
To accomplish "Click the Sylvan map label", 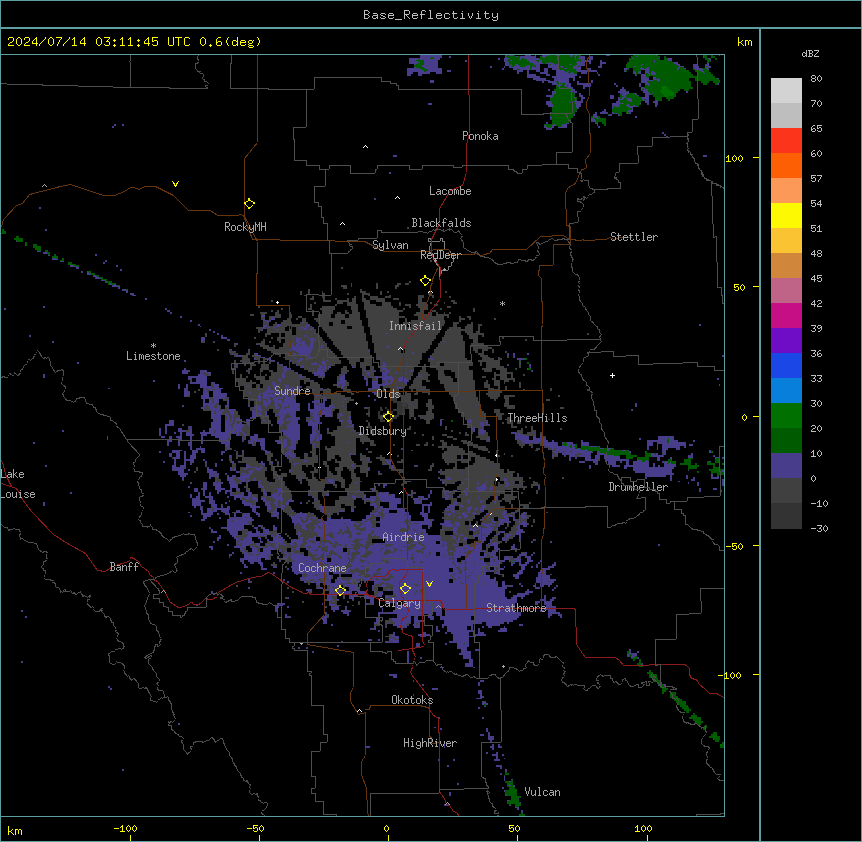I will point(390,245).
